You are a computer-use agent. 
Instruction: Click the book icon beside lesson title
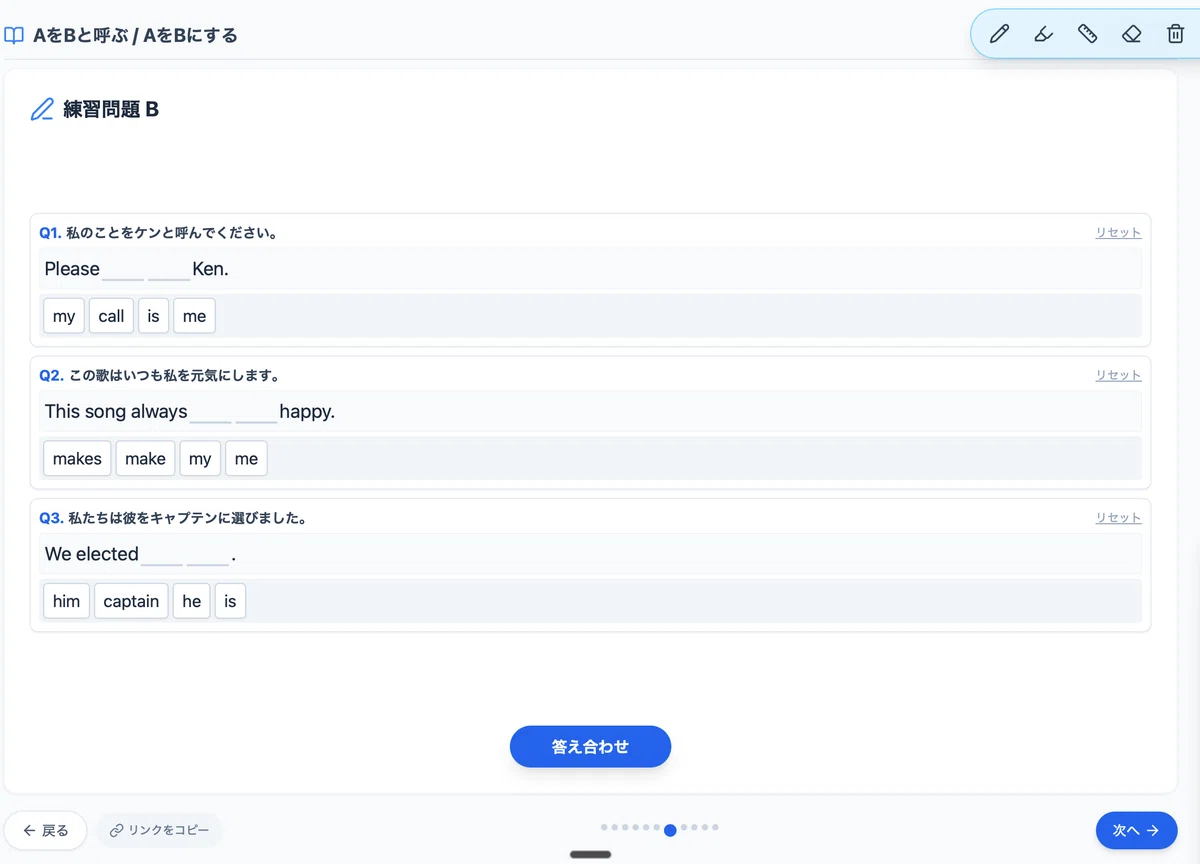14,36
